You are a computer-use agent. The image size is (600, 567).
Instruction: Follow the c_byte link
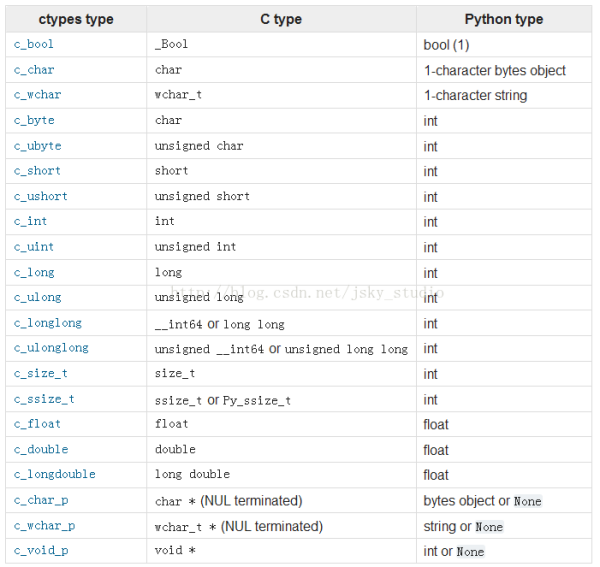(34, 121)
